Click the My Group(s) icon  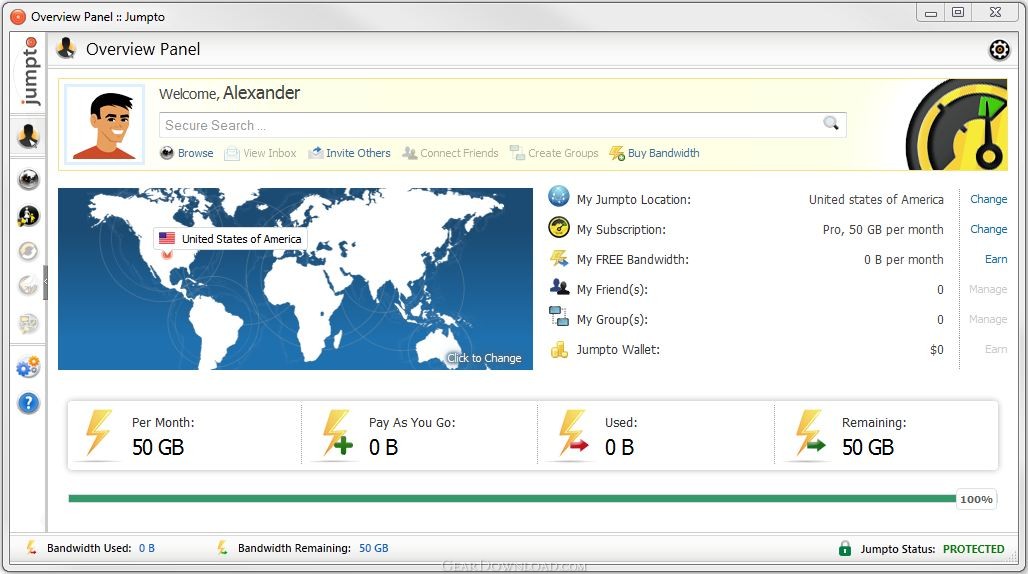pos(559,316)
